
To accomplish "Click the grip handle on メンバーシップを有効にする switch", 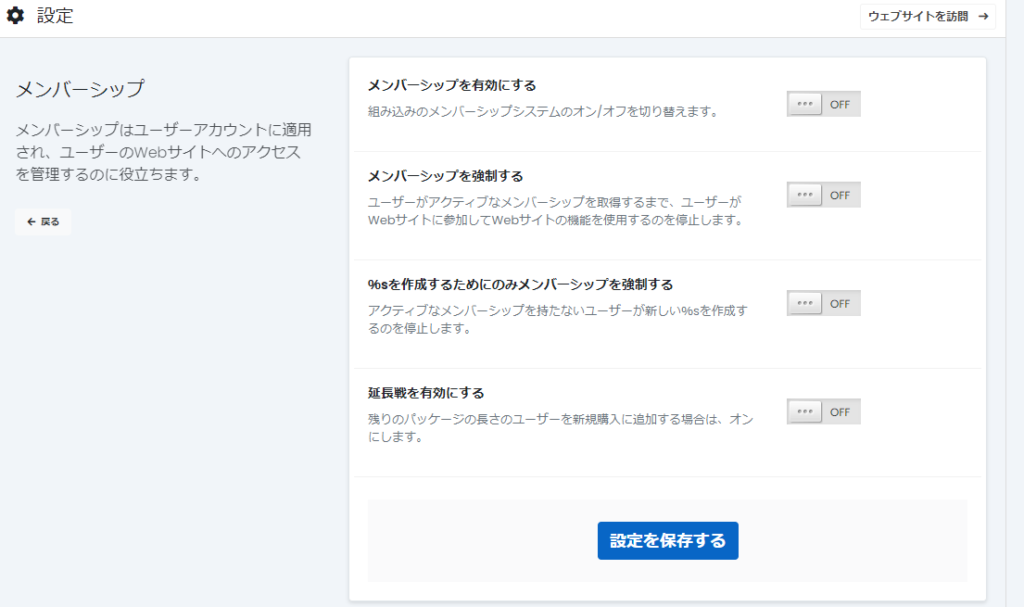I will [804, 104].
